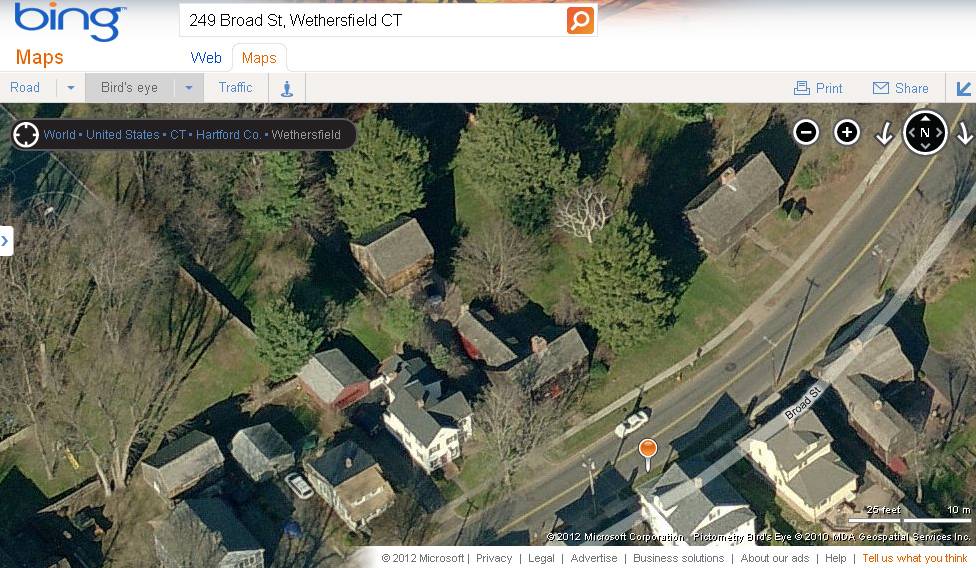The height and width of the screenshot is (568, 976).
Task: Zoom out with the minus button
Action: 806,132
